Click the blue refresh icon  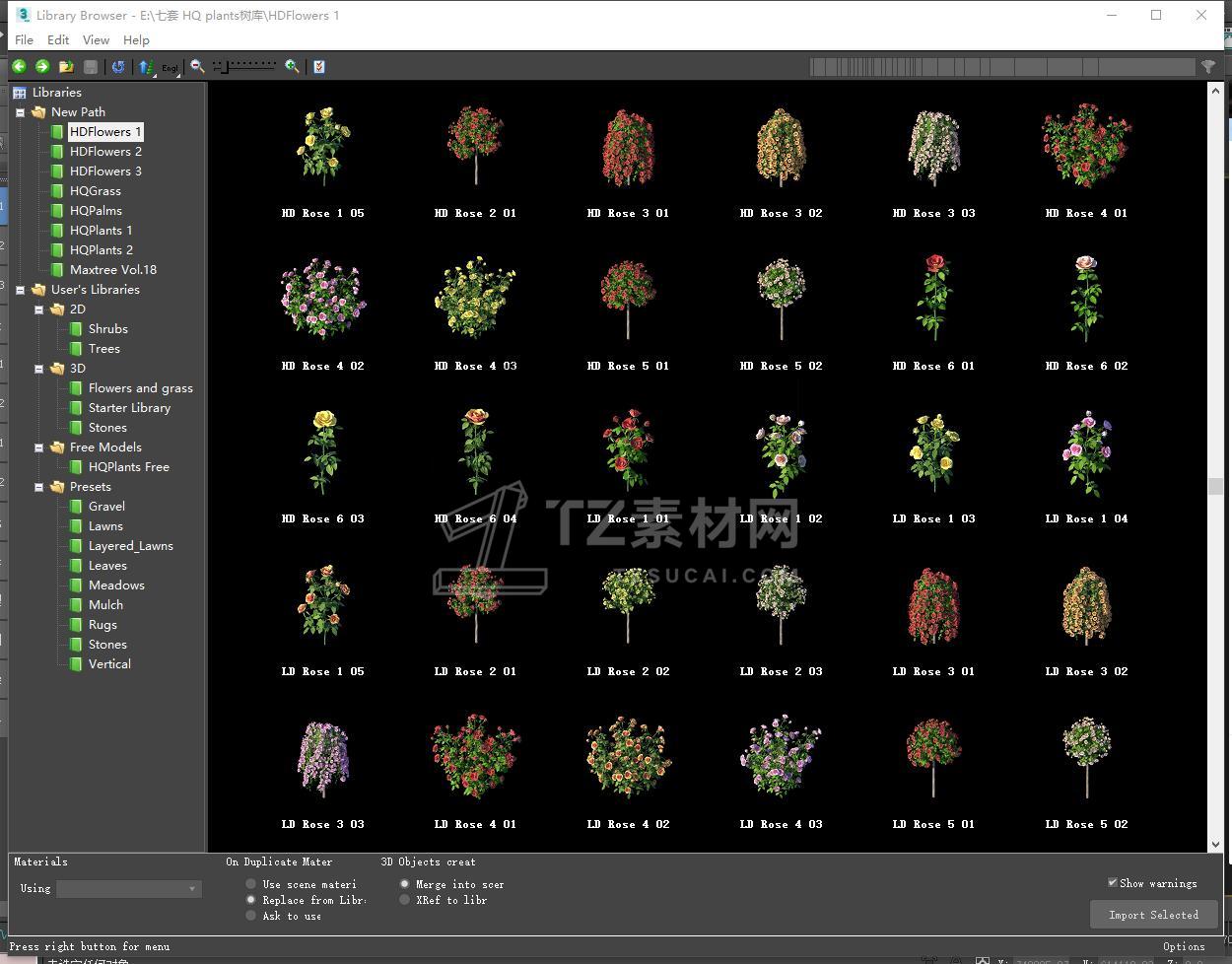(x=118, y=66)
